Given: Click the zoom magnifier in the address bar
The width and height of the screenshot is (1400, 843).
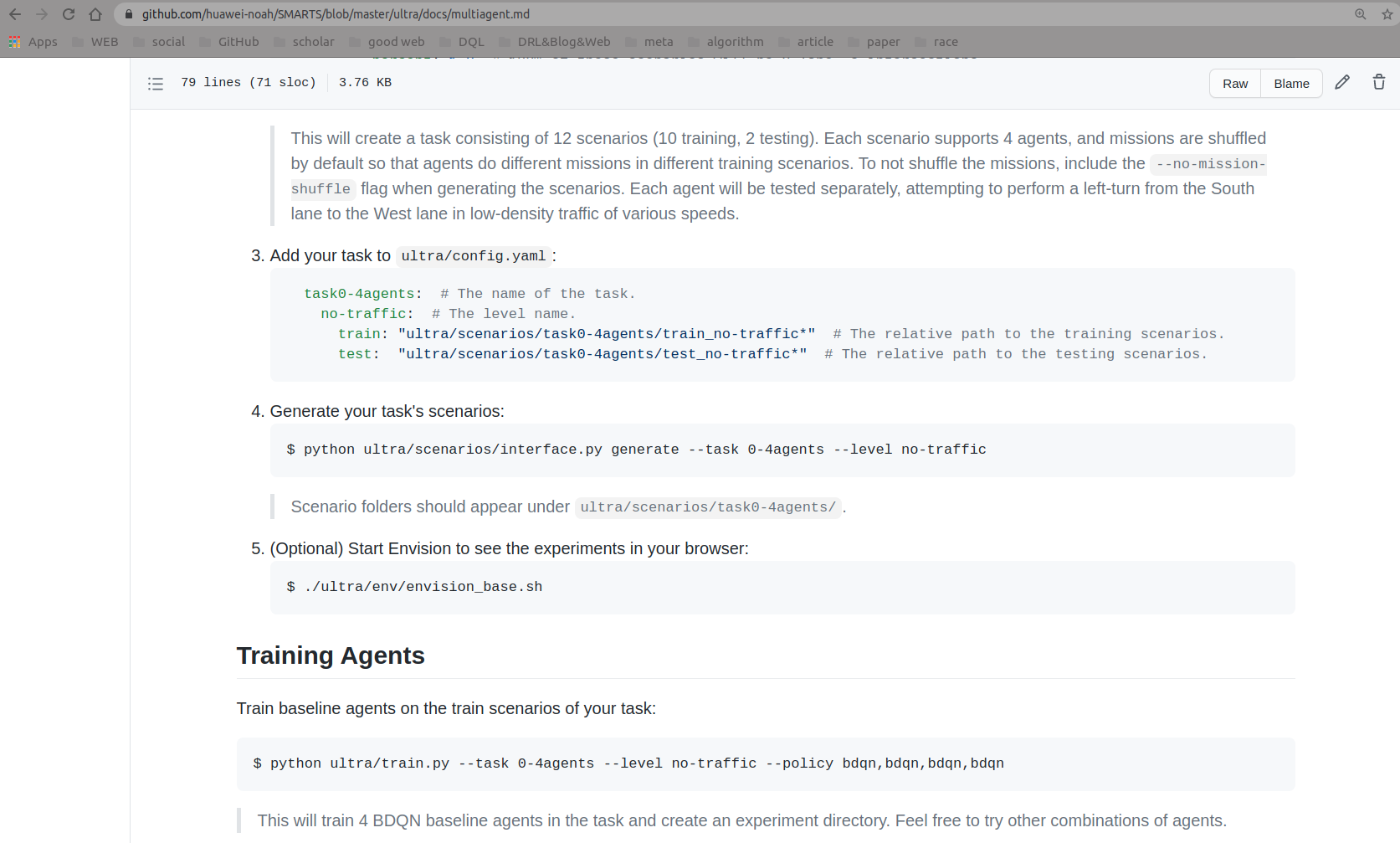Looking at the screenshot, I should pyautogui.click(x=1360, y=13).
